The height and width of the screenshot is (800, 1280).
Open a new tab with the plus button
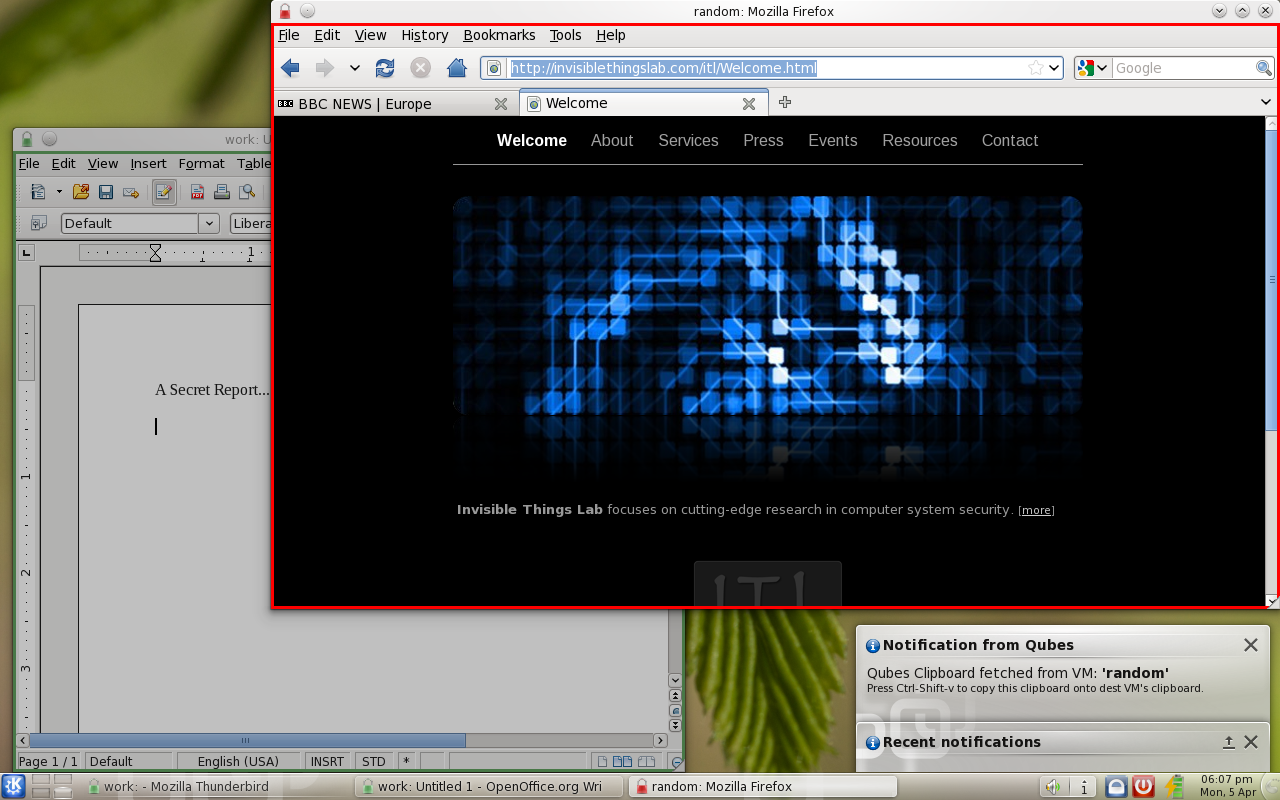pos(785,102)
